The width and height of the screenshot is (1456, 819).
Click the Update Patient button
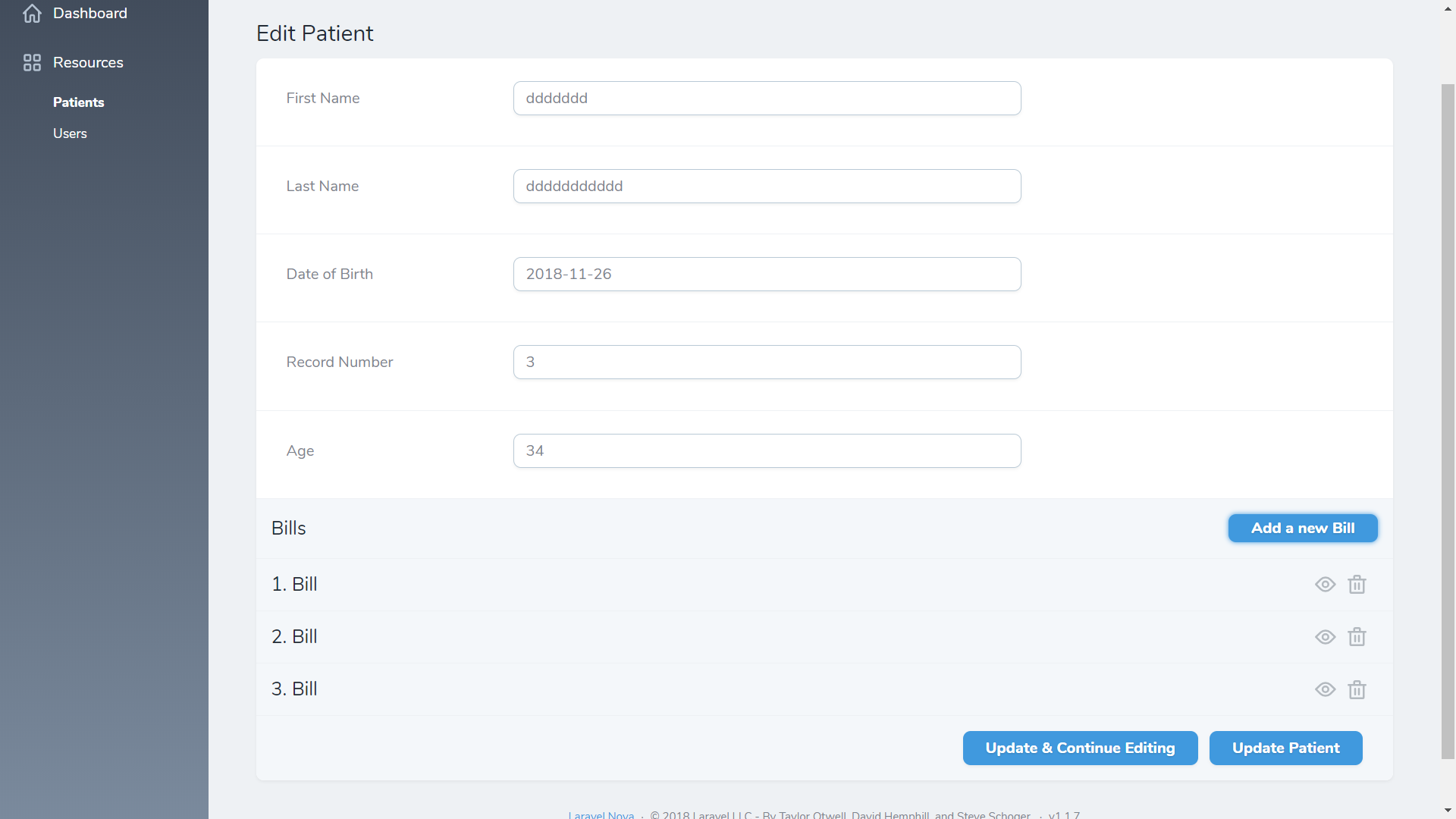point(1285,748)
